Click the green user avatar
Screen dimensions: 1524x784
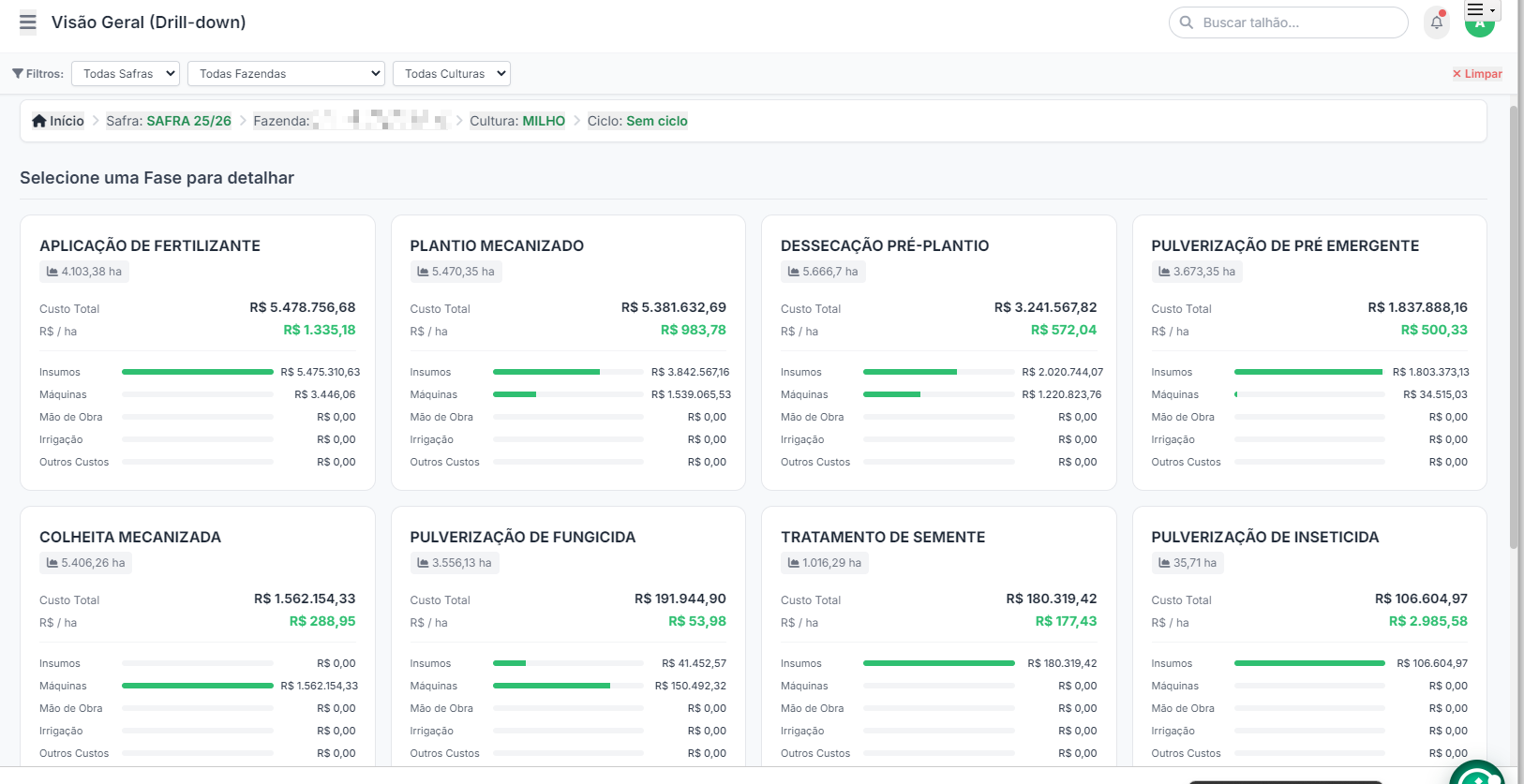[x=1479, y=28]
